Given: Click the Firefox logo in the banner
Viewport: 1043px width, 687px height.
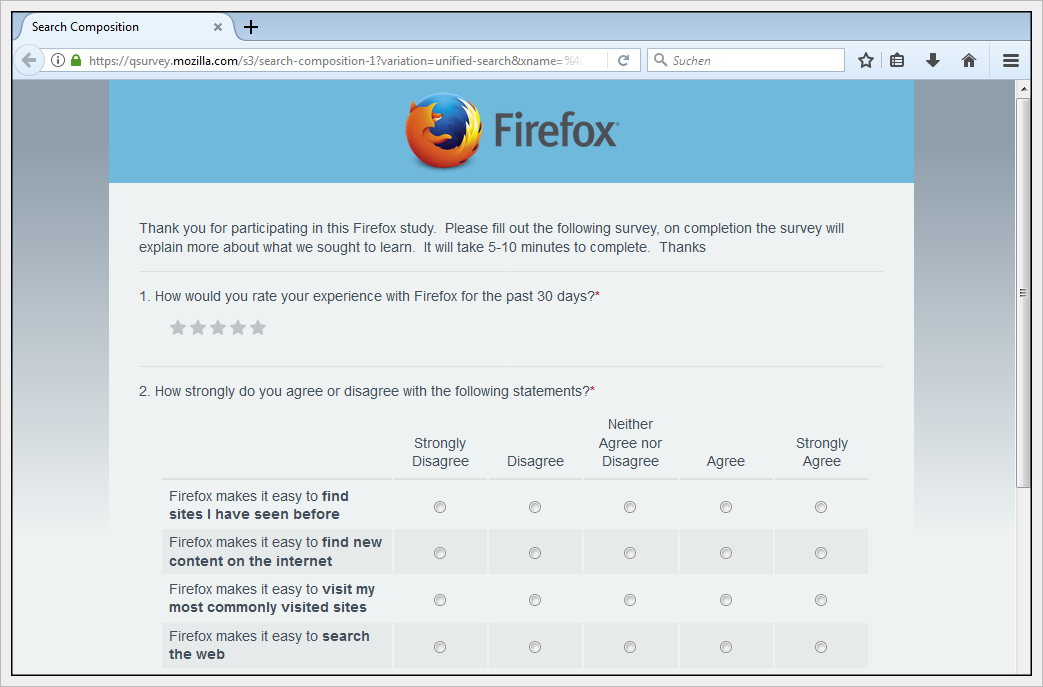Looking at the screenshot, I should click(x=511, y=130).
